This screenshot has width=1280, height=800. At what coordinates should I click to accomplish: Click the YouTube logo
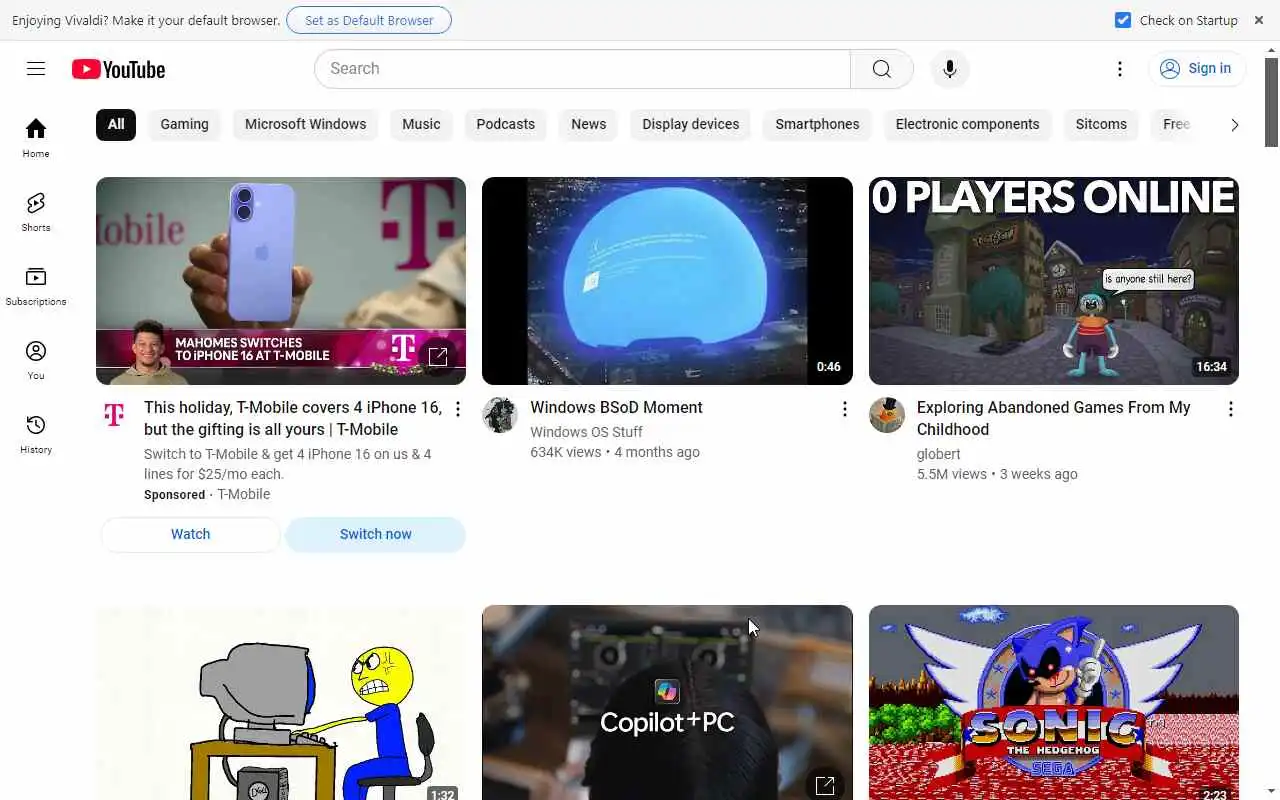point(118,69)
